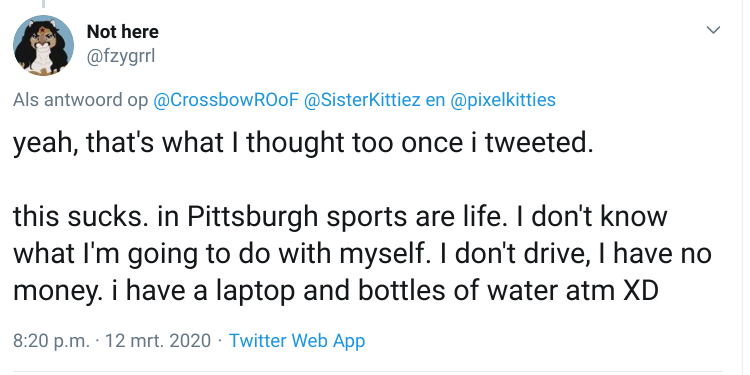
Task: Follow the Twitter Web App source link
Action: point(297,341)
